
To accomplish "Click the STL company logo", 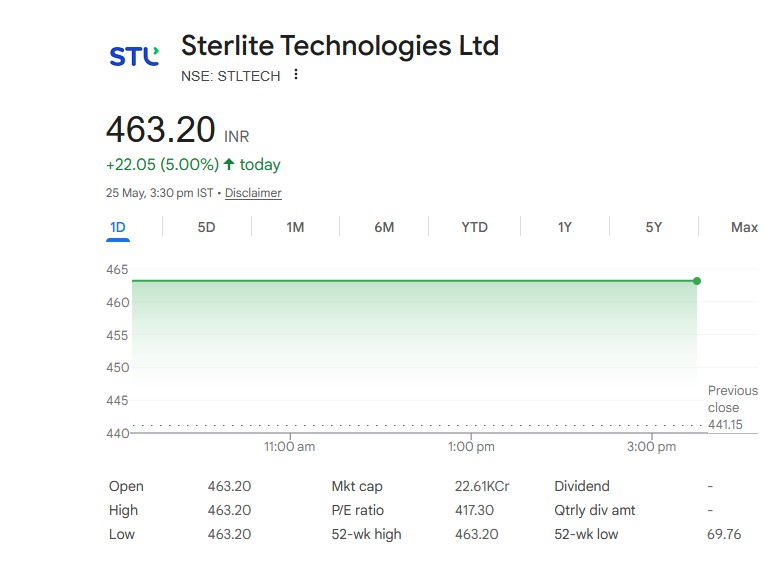I will (134, 56).
